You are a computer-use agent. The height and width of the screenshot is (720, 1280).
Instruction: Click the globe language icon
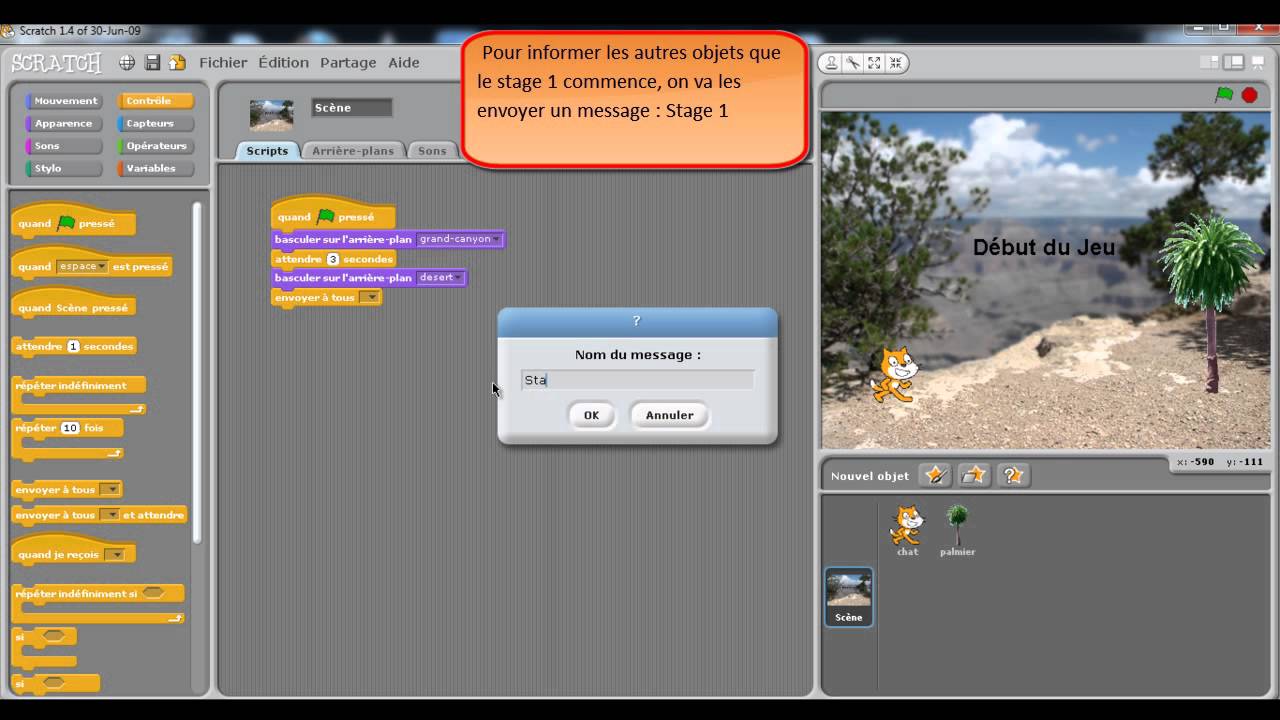click(x=127, y=63)
